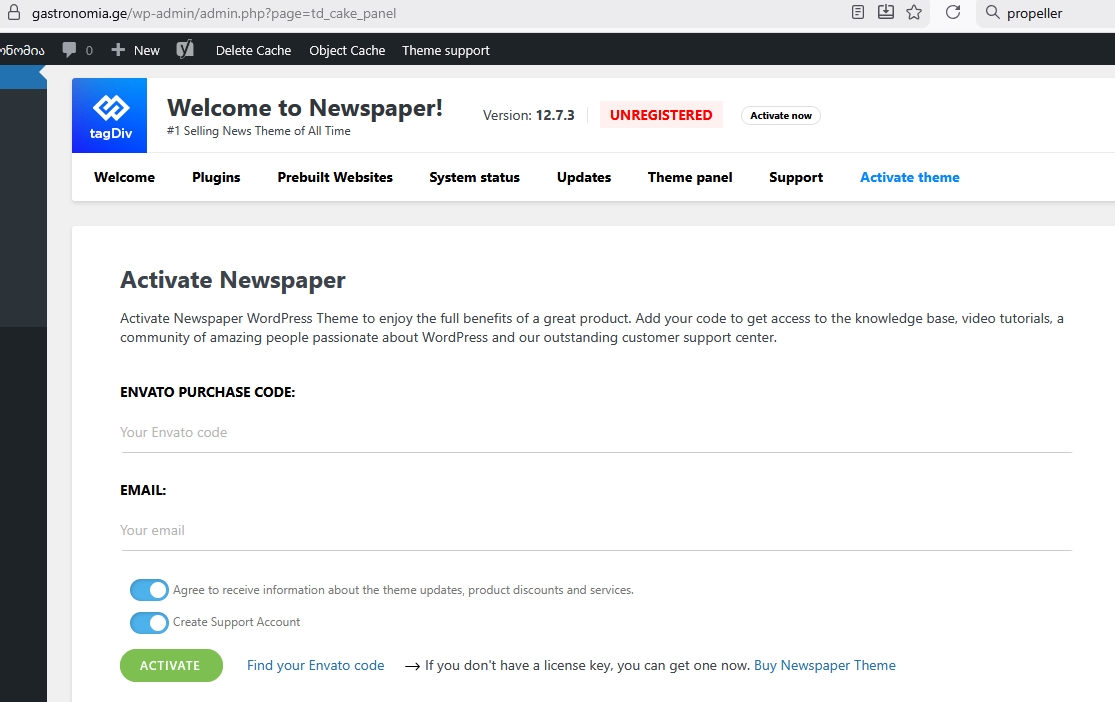Image resolution: width=1115 pixels, height=702 pixels.
Task: Open reader view icon in address bar
Action: coord(858,12)
